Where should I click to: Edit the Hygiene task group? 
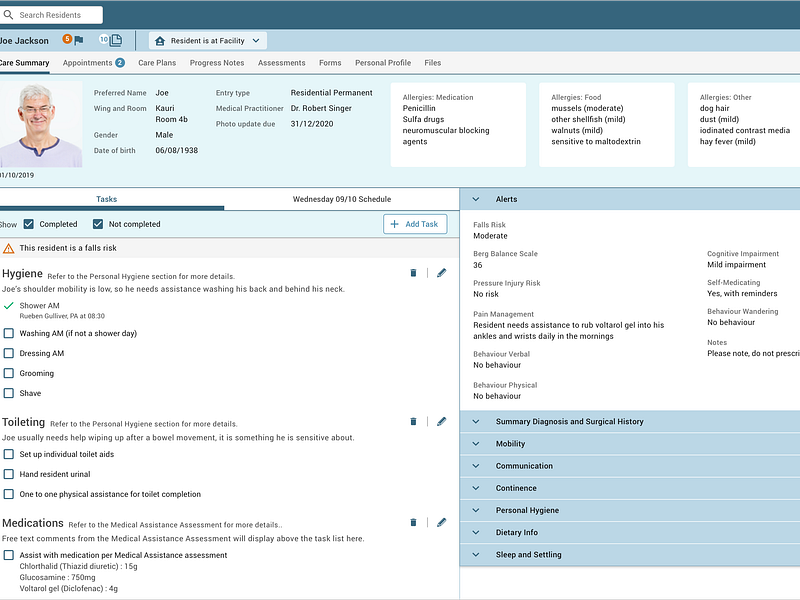441,273
